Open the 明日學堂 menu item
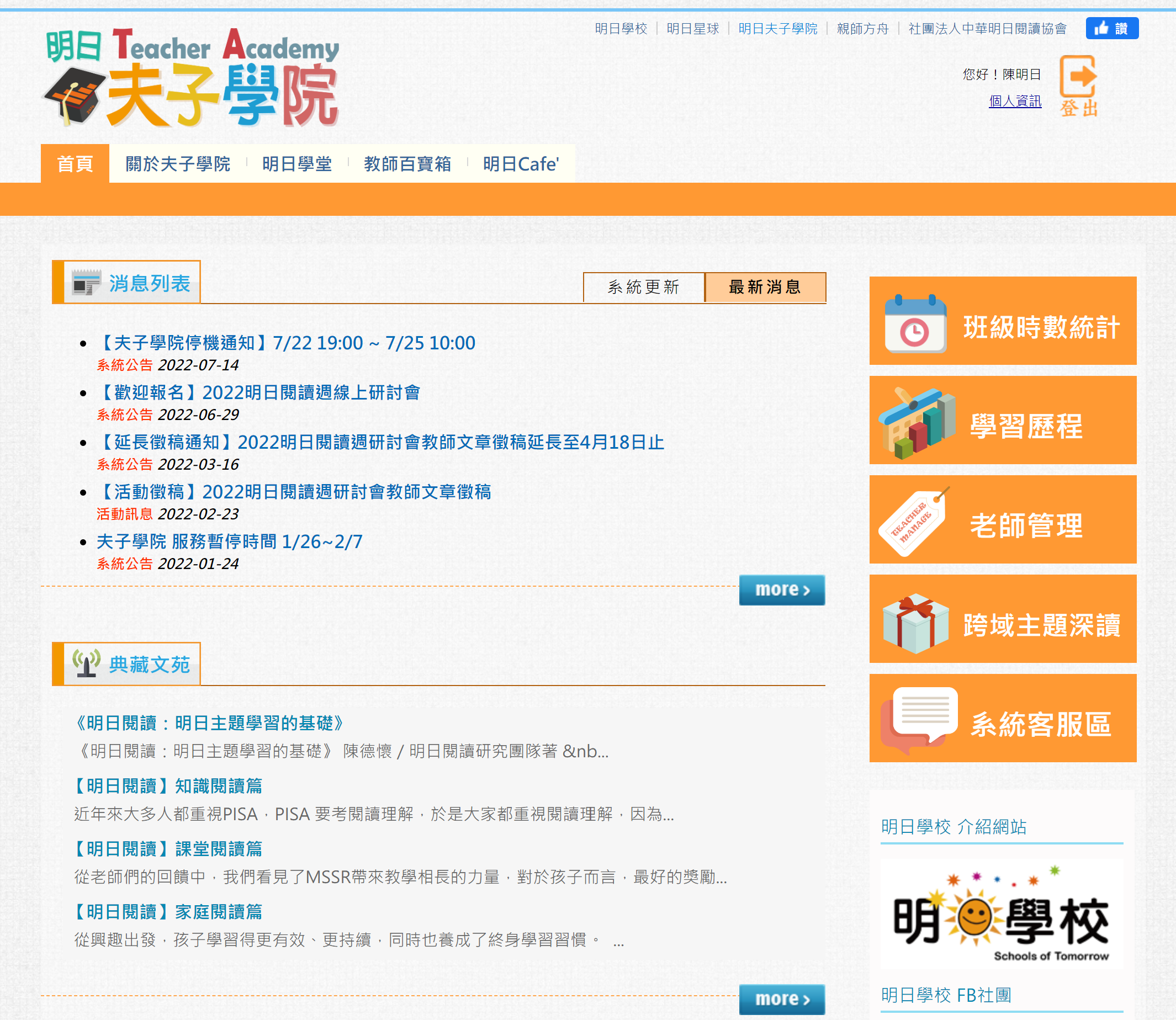Viewport: 1176px width, 1020px height. (297, 164)
